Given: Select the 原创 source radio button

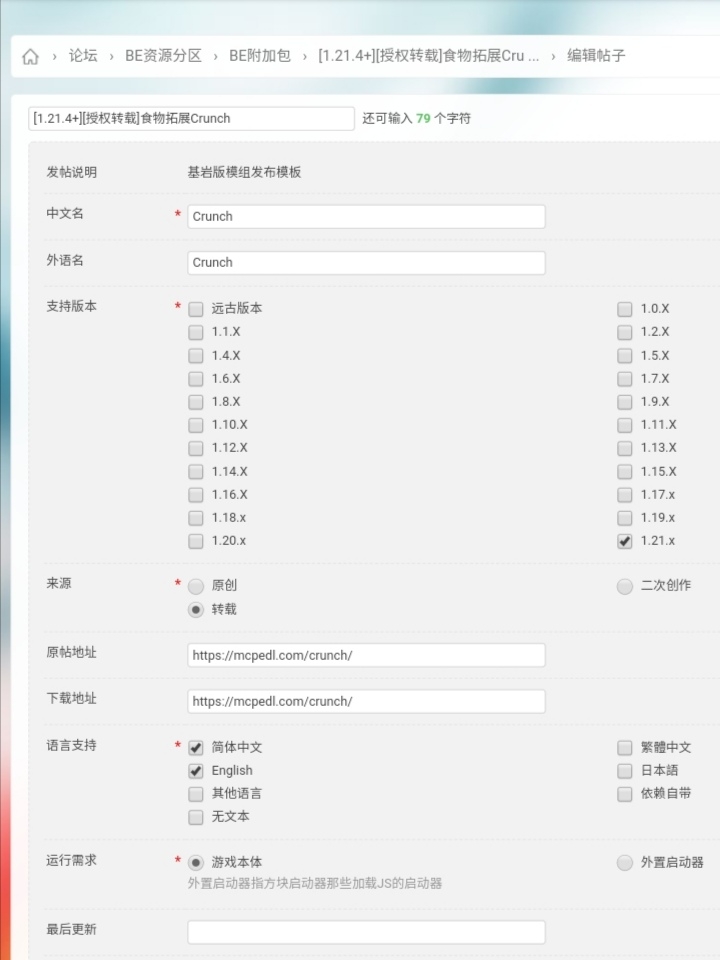Looking at the screenshot, I should coord(195,587).
